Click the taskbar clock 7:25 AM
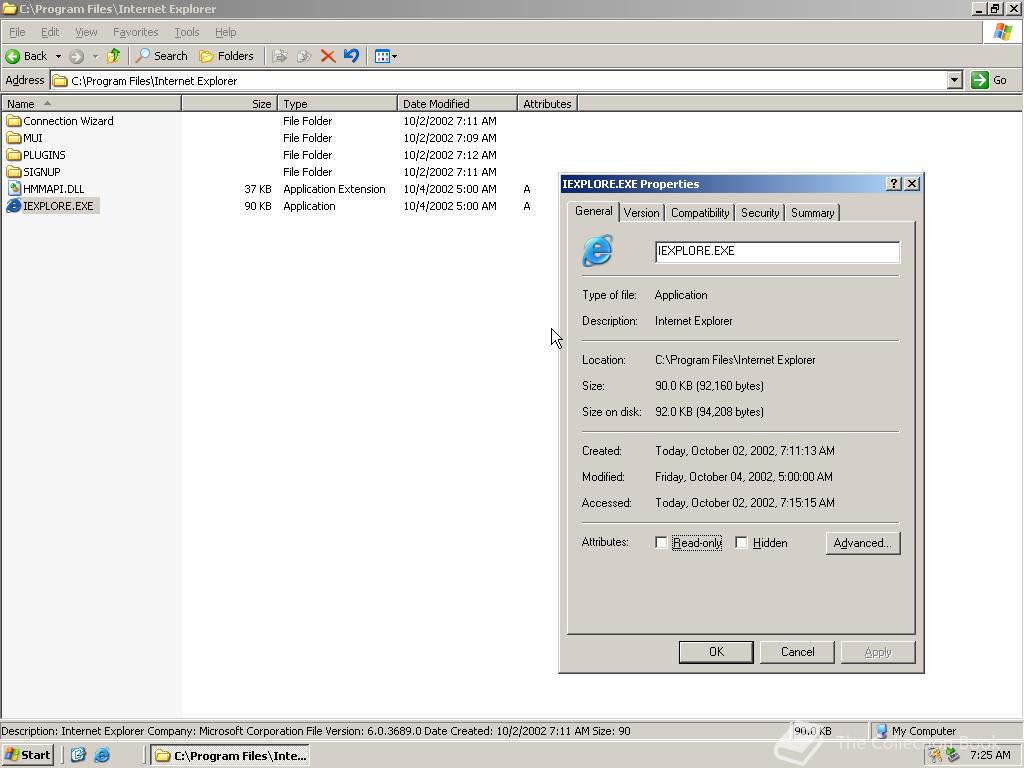The width and height of the screenshot is (1024, 768). tap(990, 755)
